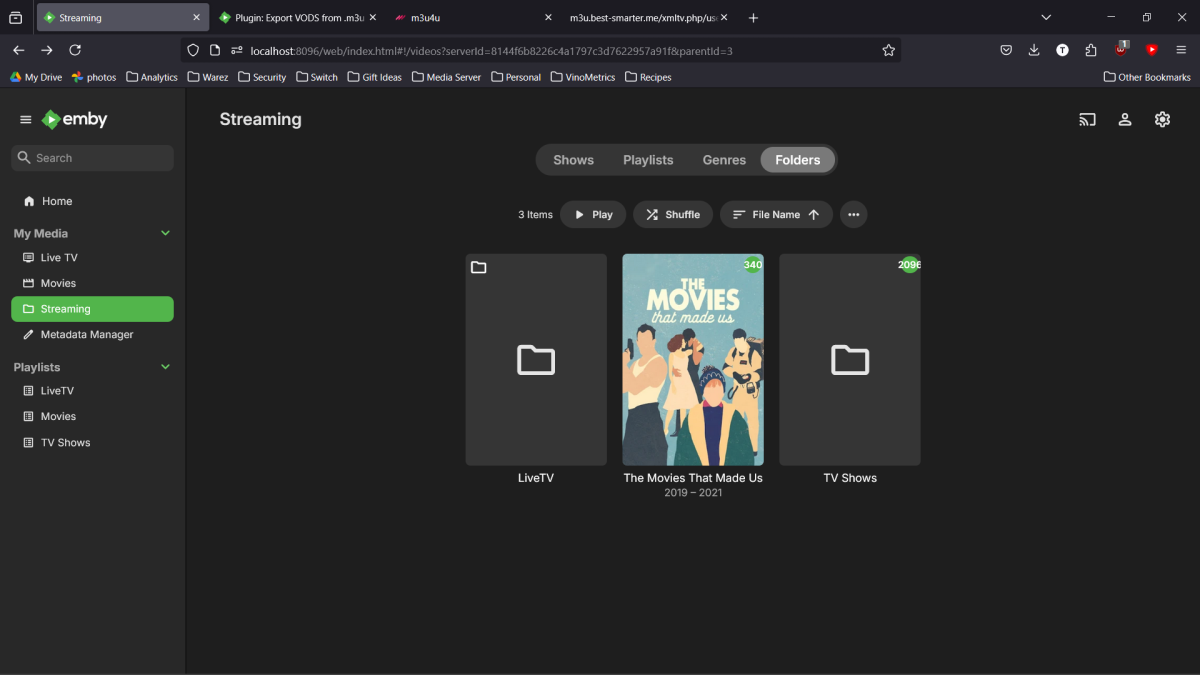Switch to the Genres tab
The height and width of the screenshot is (675, 1200).
[x=724, y=160]
